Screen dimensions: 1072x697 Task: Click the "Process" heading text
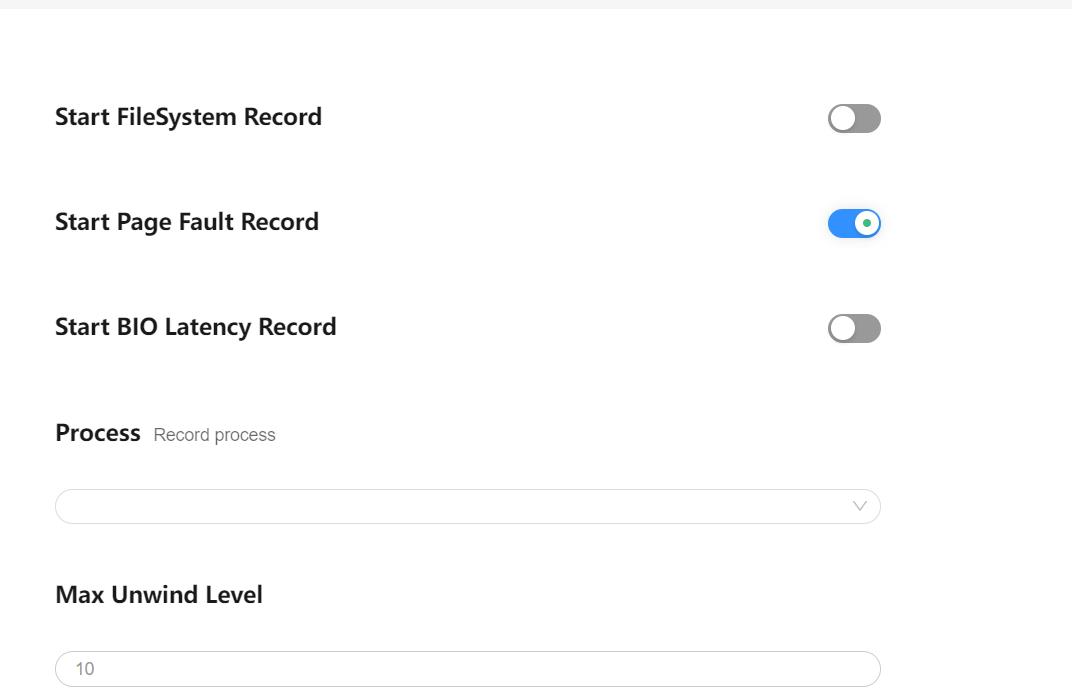point(98,433)
